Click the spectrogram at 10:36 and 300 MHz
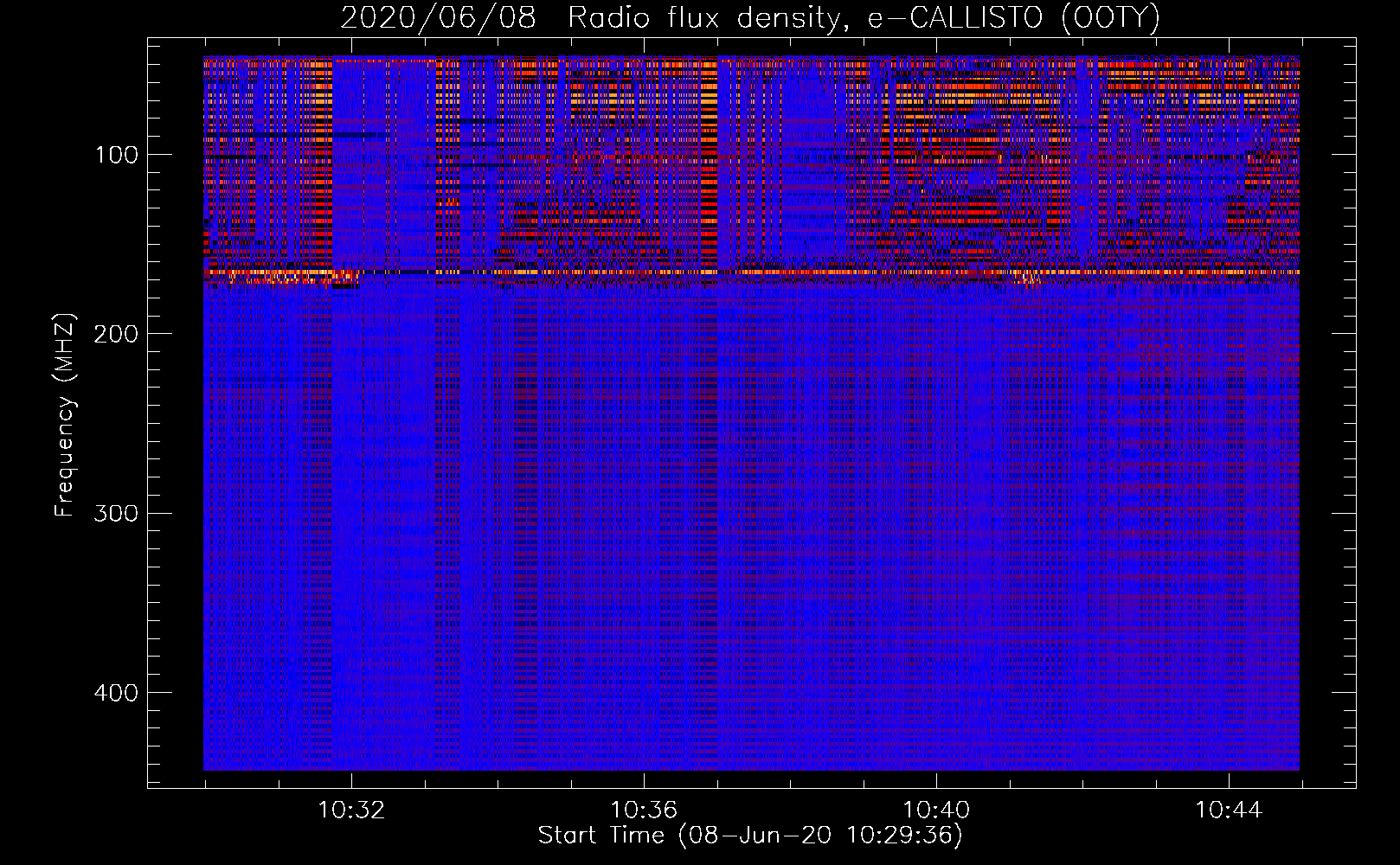1400x865 pixels. [643, 513]
